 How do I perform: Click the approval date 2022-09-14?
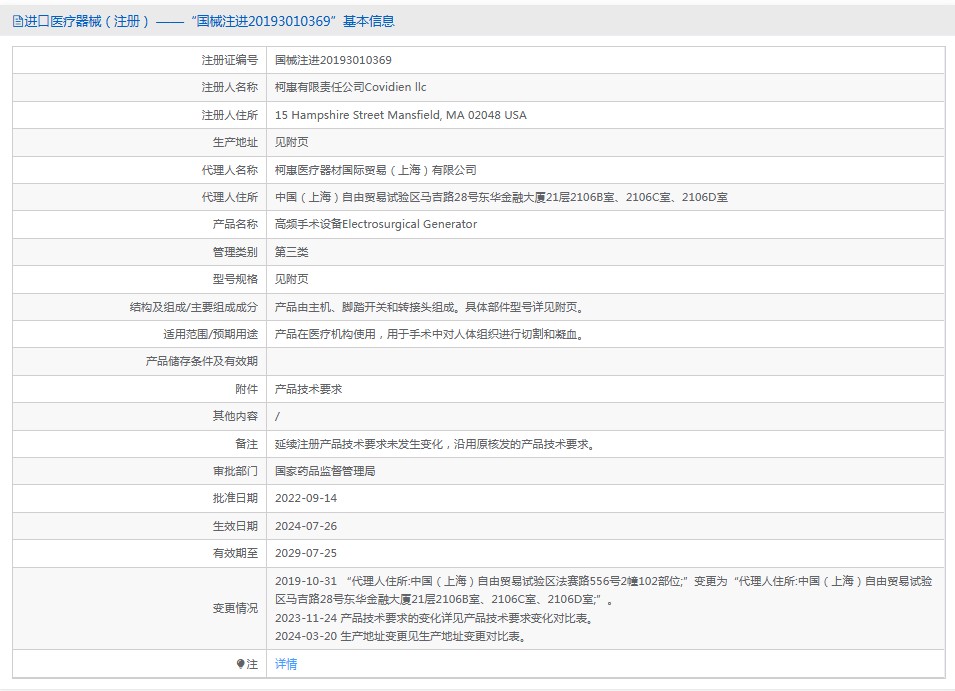(307, 498)
